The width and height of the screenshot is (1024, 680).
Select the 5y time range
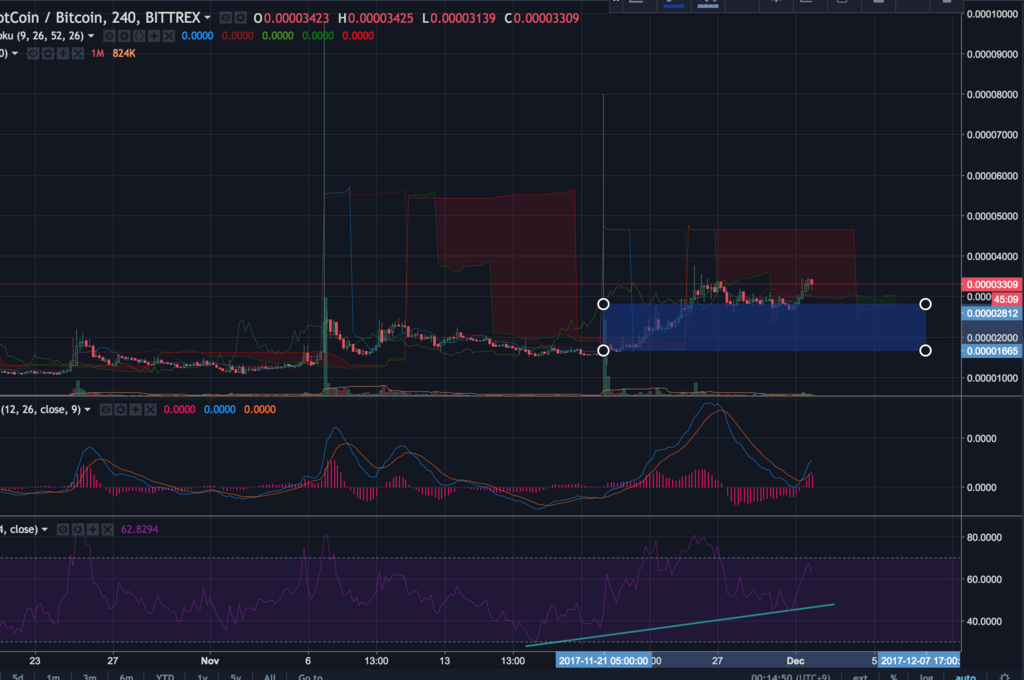pos(236,676)
